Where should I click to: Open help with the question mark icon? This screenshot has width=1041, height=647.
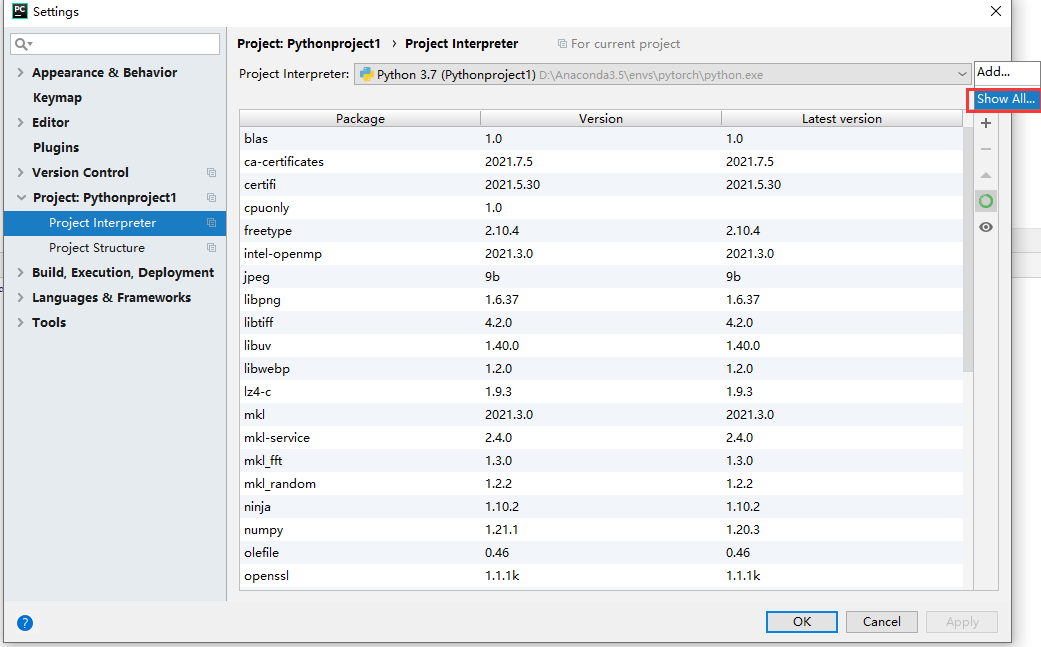(x=25, y=622)
